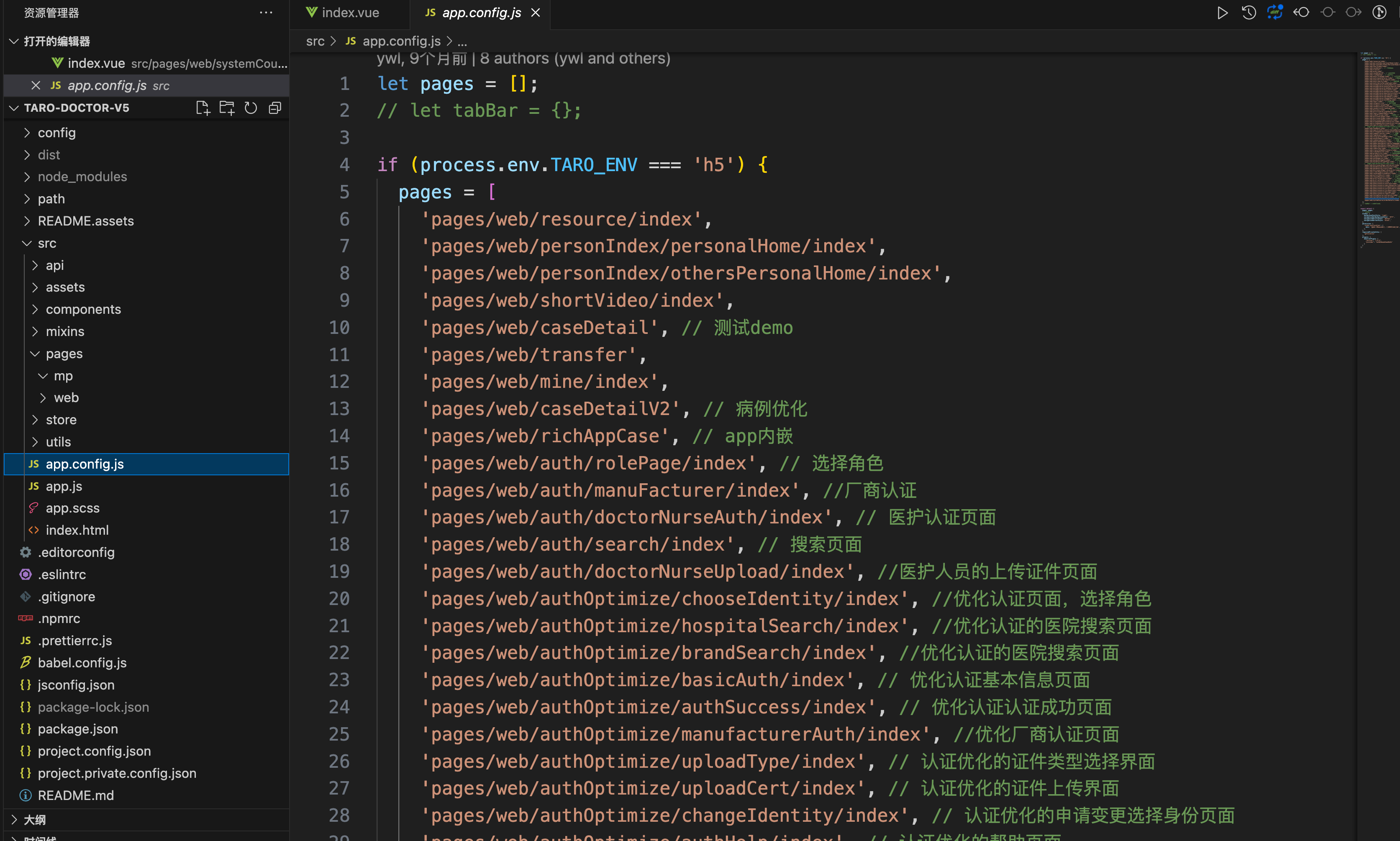Run the code with play icon
Viewport: 1400px width, 841px height.
pos(1222,13)
